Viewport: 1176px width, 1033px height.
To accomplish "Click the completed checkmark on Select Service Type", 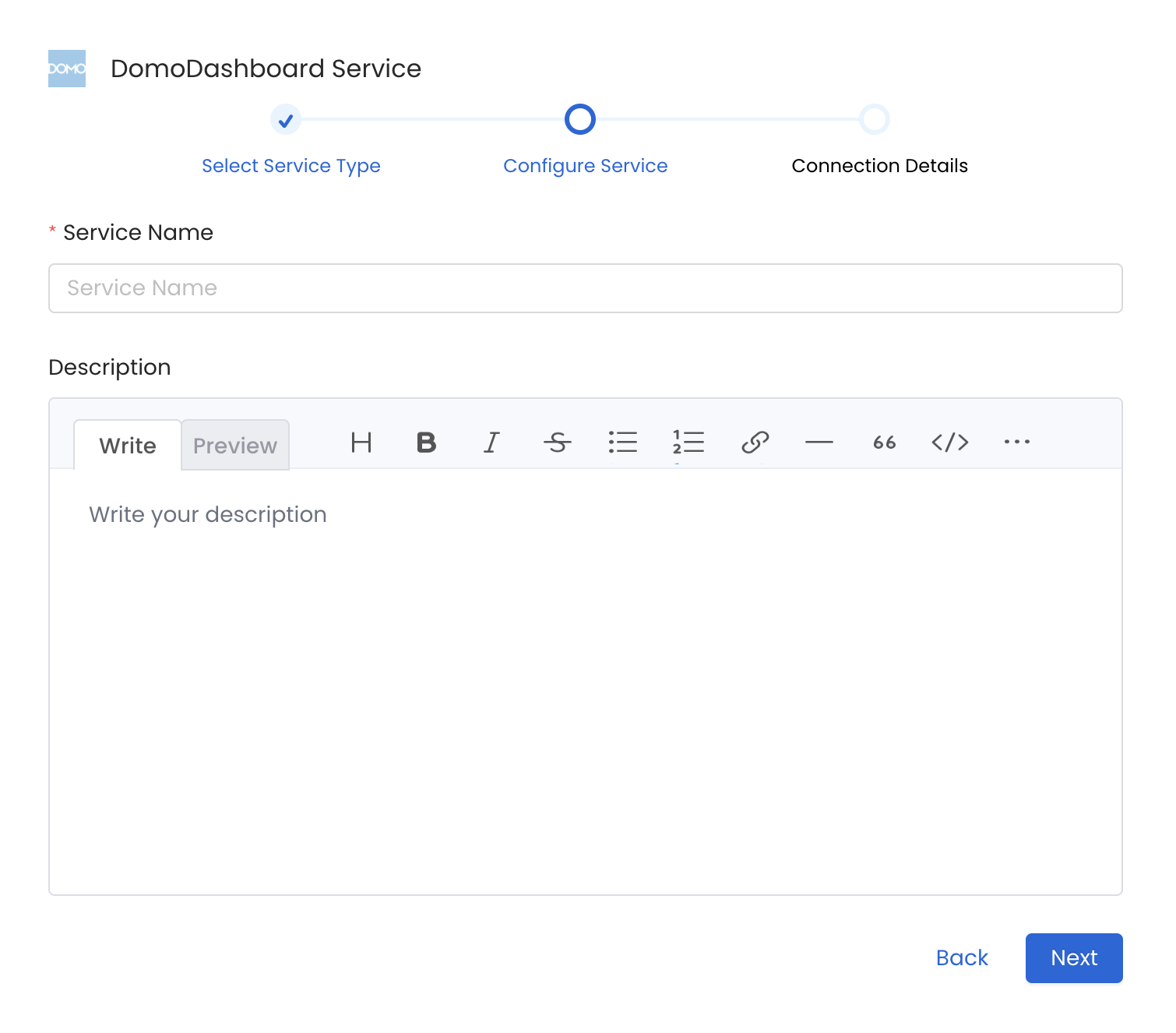I will [286, 119].
